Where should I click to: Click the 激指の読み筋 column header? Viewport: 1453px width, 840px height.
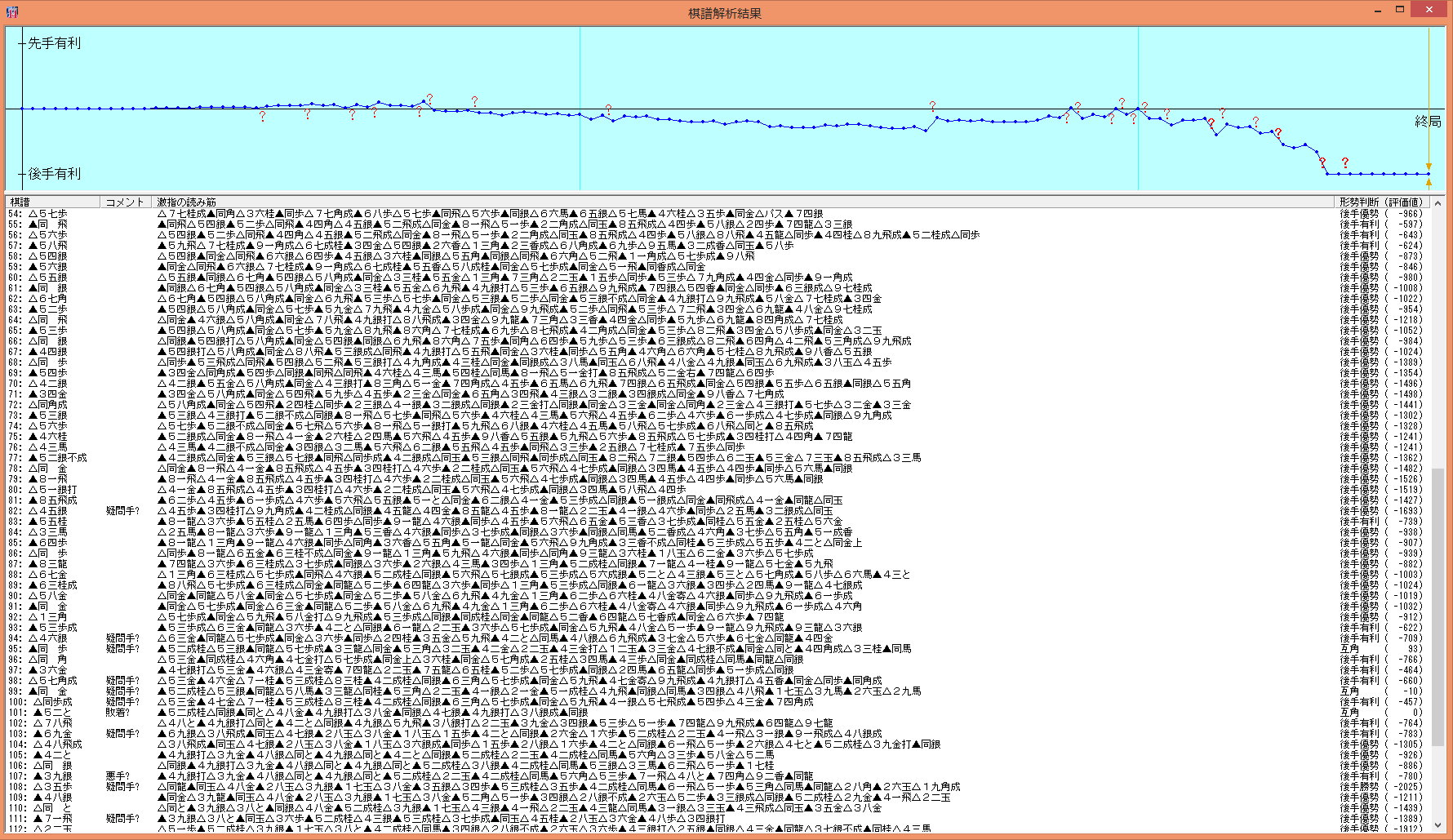tap(186, 202)
